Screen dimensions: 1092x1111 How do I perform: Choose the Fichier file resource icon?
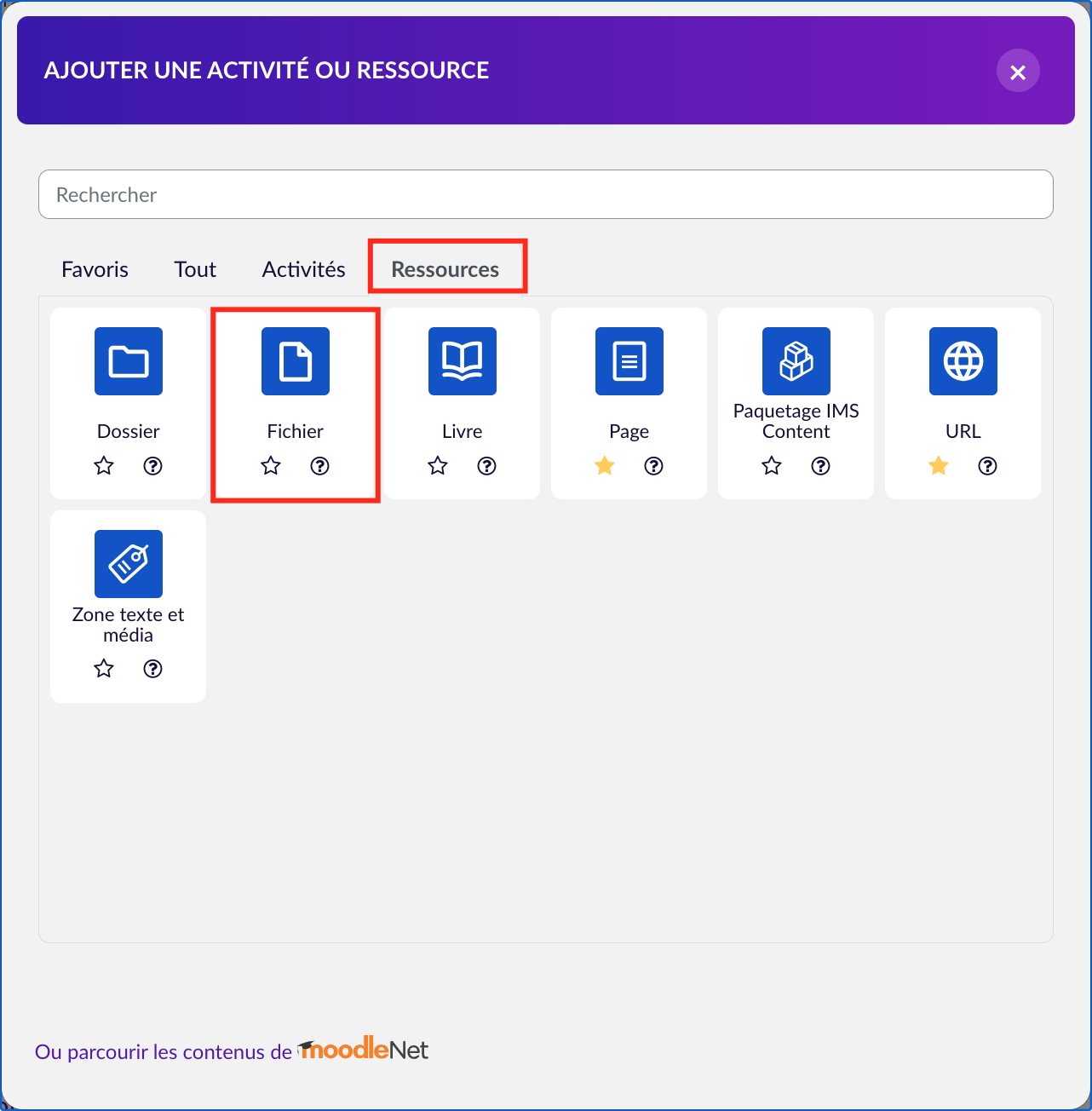(x=296, y=361)
